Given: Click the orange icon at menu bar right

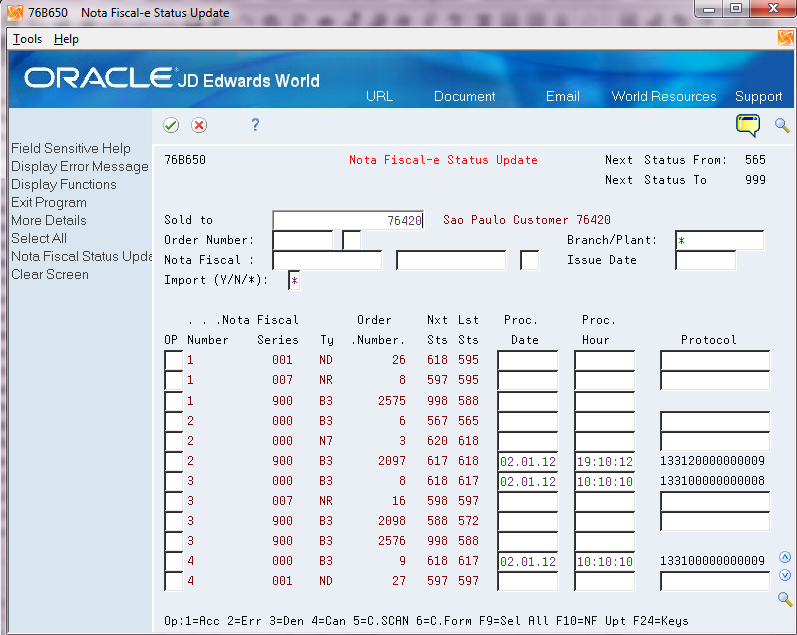Looking at the screenshot, I should pos(785,39).
